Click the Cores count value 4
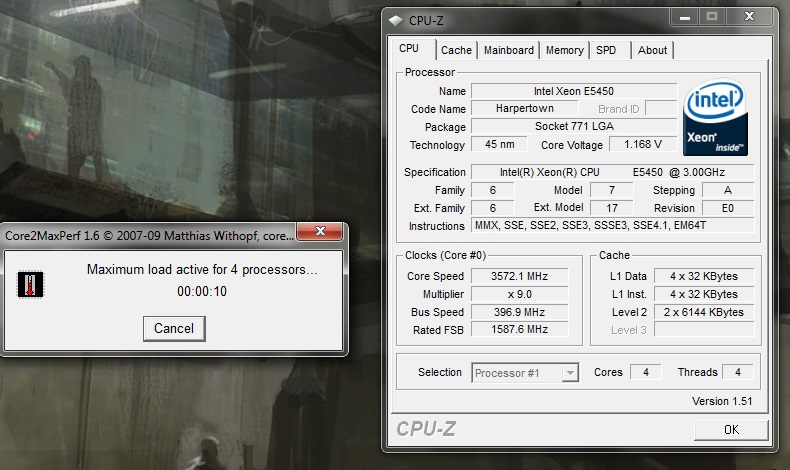Viewport: 790px width, 470px height. pyautogui.click(x=645, y=372)
